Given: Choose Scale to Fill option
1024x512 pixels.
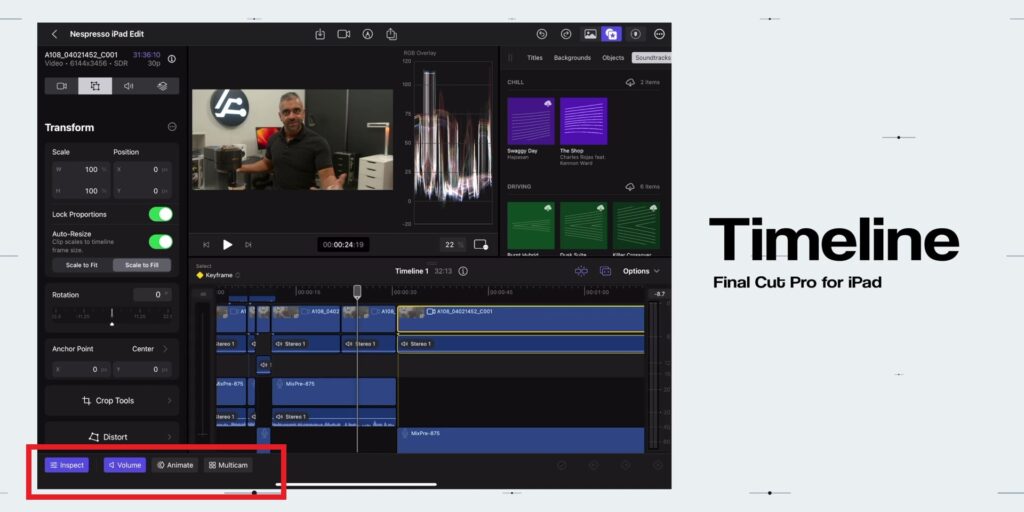Looking at the screenshot, I should 142,265.
